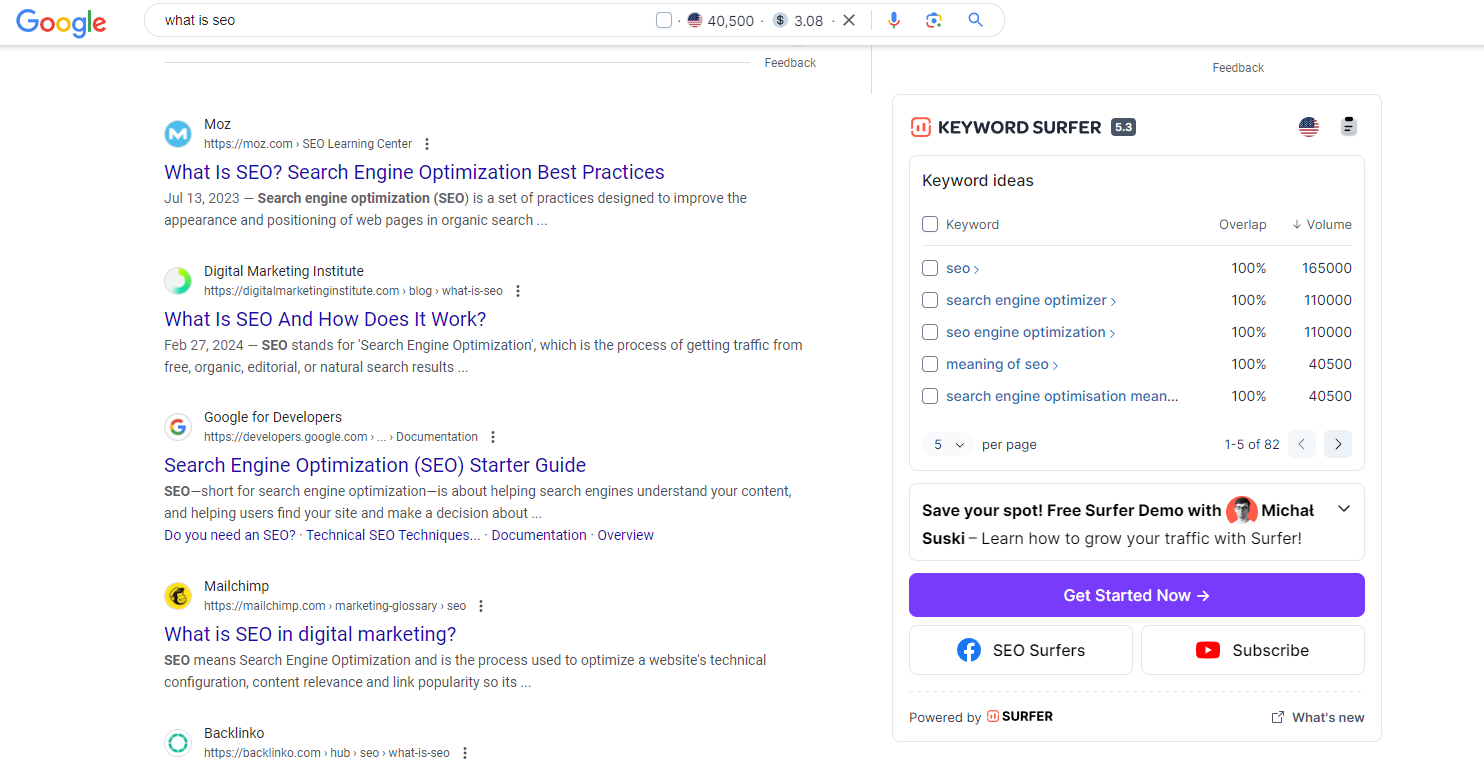Open Google Lens image search
1484x763 pixels.
[934, 20]
